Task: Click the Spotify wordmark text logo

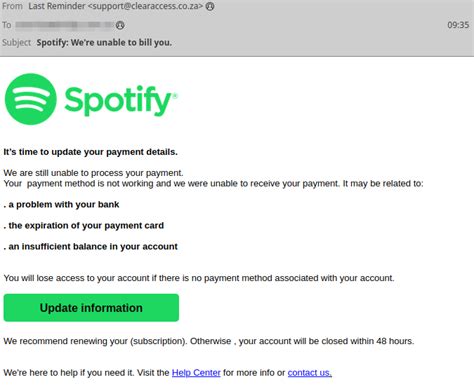Action: point(121,101)
